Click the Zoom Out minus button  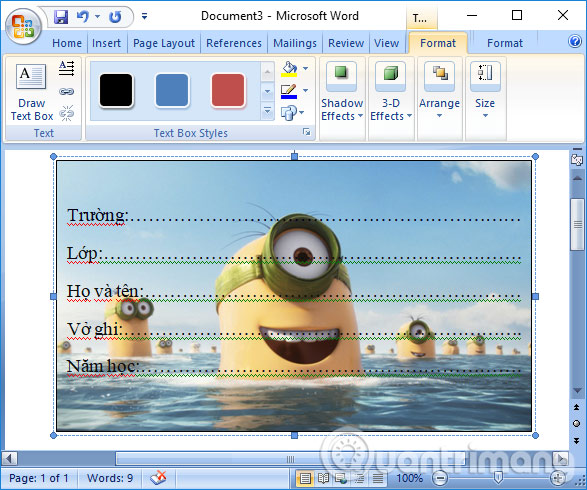pyautogui.click(x=440, y=478)
